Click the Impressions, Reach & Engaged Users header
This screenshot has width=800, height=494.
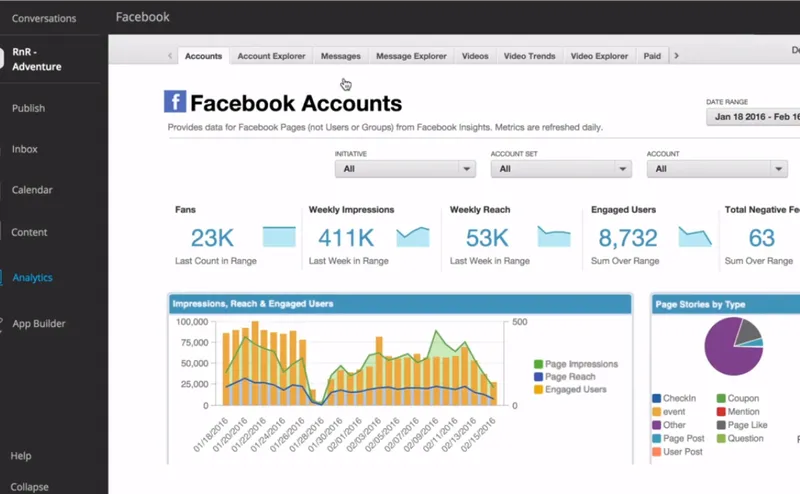coord(400,304)
